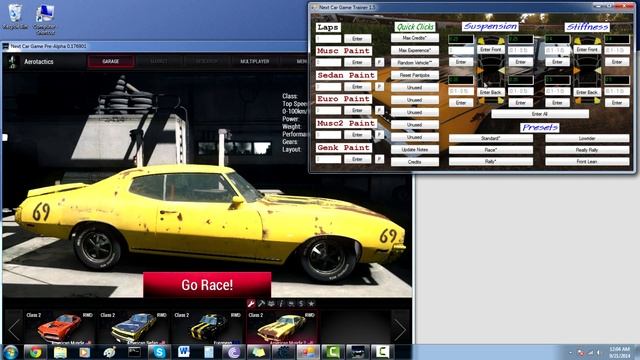Open the gear application taskbar icon

283,352
